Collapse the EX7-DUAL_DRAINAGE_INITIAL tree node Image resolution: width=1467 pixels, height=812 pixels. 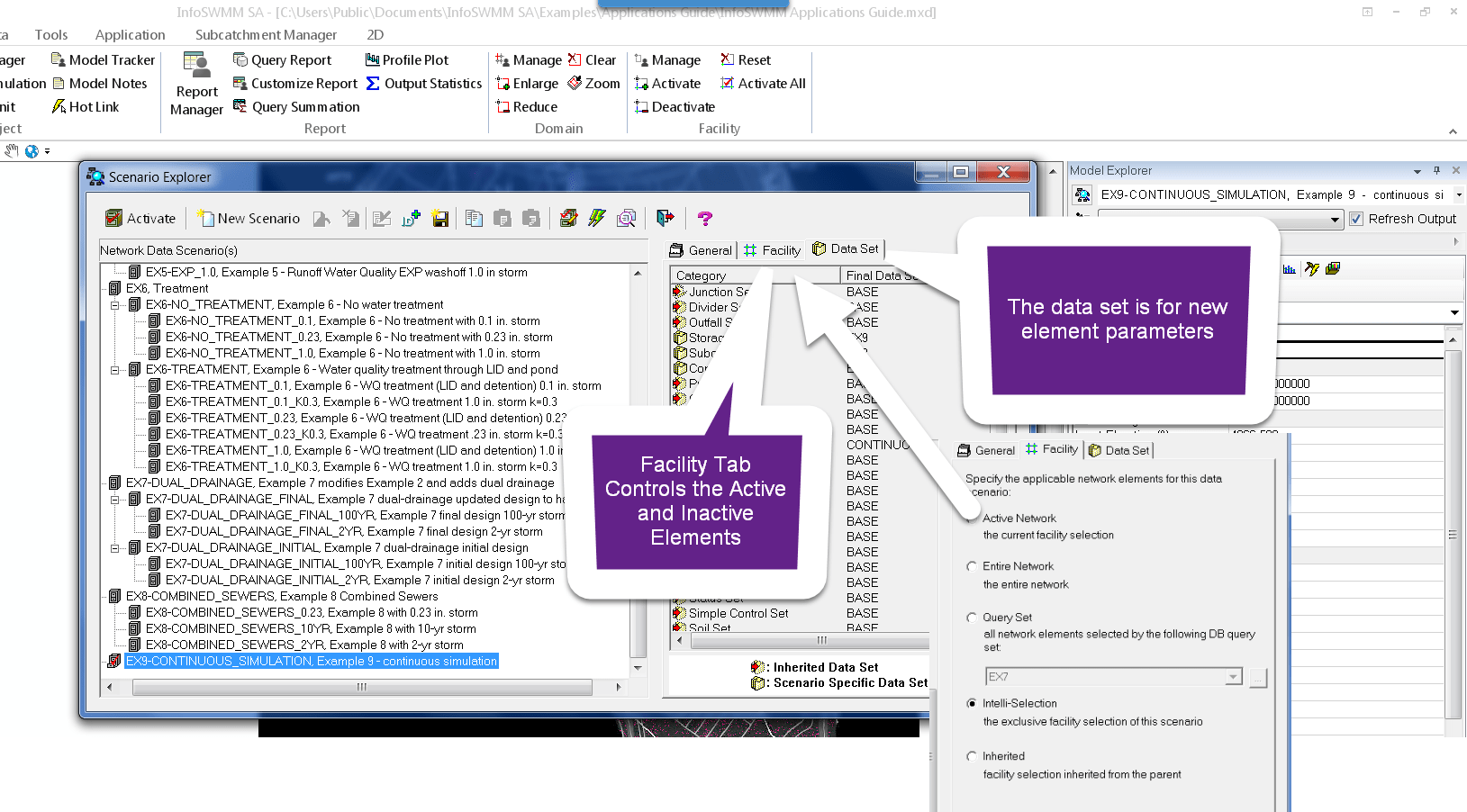pyautogui.click(x=115, y=548)
